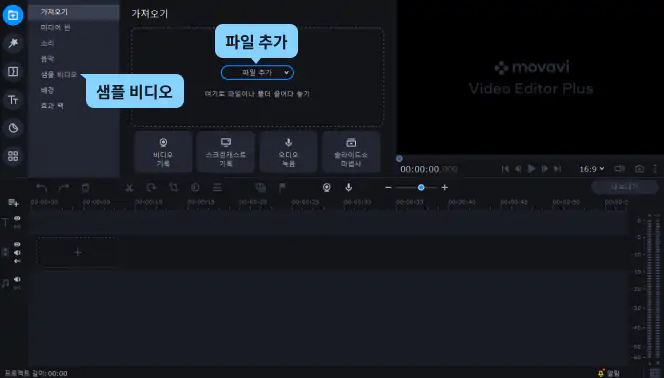Open the player more options menu
Image resolution: width=664 pixels, height=378 pixels.
click(x=655, y=168)
